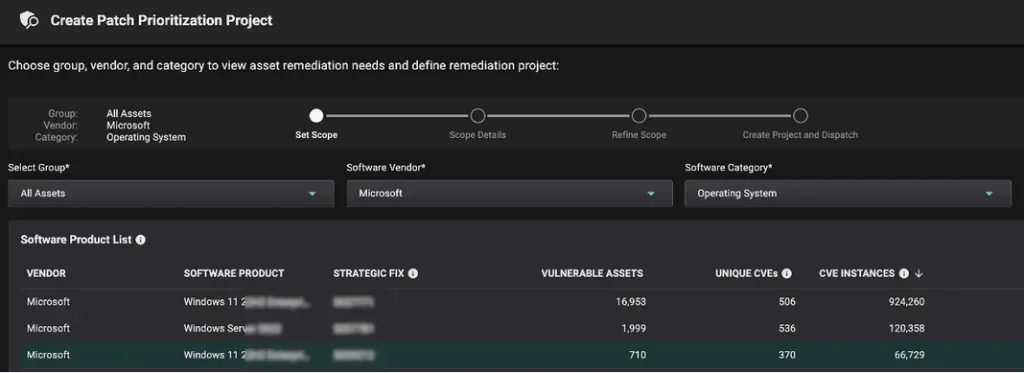The image size is (1024, 373).
Task: Open info icon beside Software Product List
Action: point(140,240)
